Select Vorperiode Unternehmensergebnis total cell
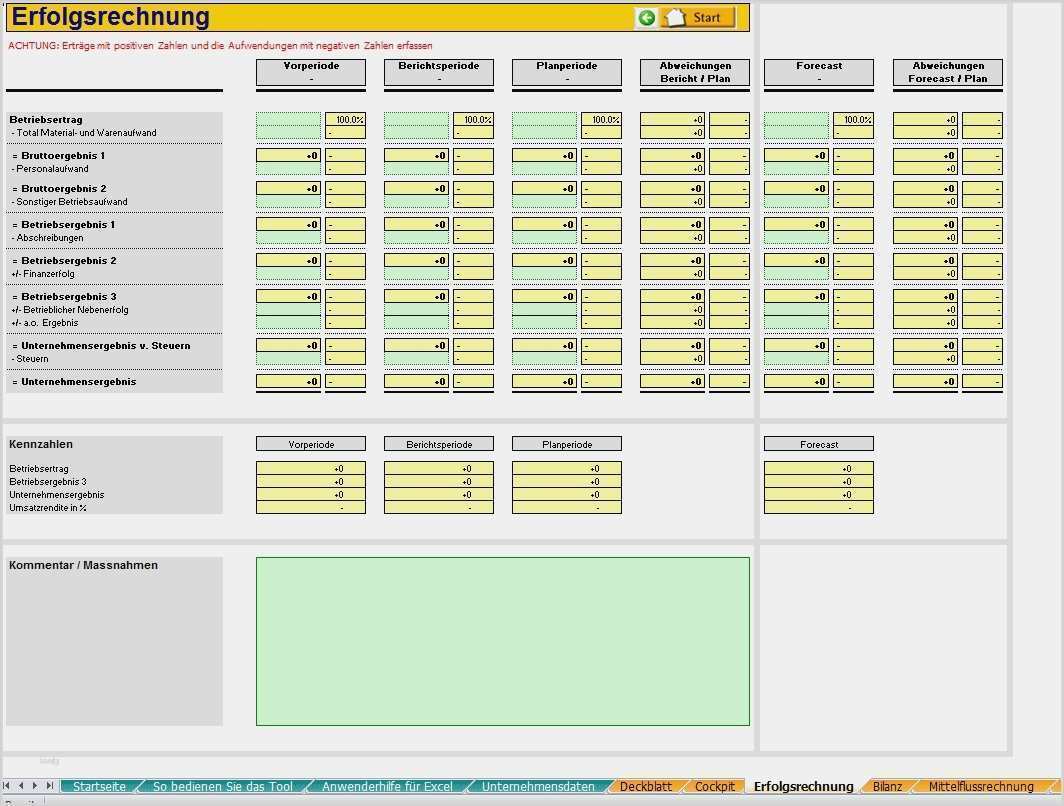 288,381
